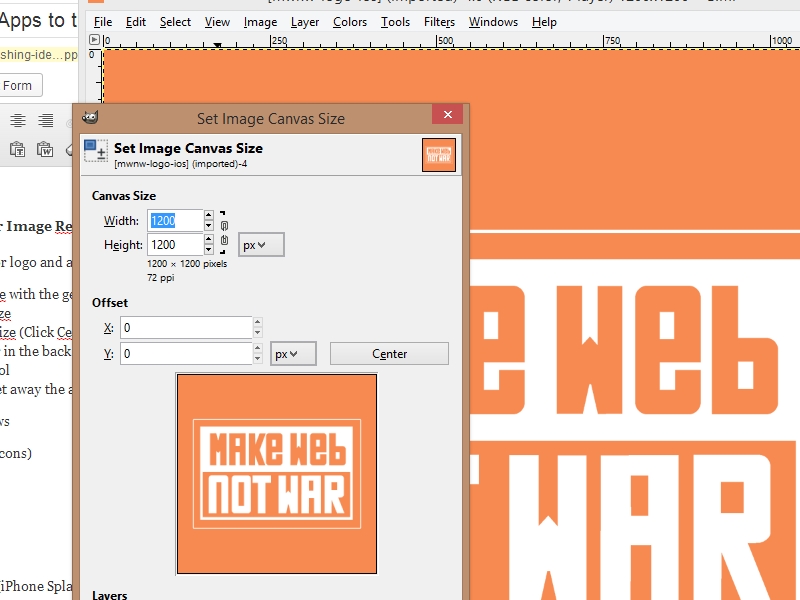This screenshot has height=600, width=800.
Task: Open the Image menu
Action: 260,22
